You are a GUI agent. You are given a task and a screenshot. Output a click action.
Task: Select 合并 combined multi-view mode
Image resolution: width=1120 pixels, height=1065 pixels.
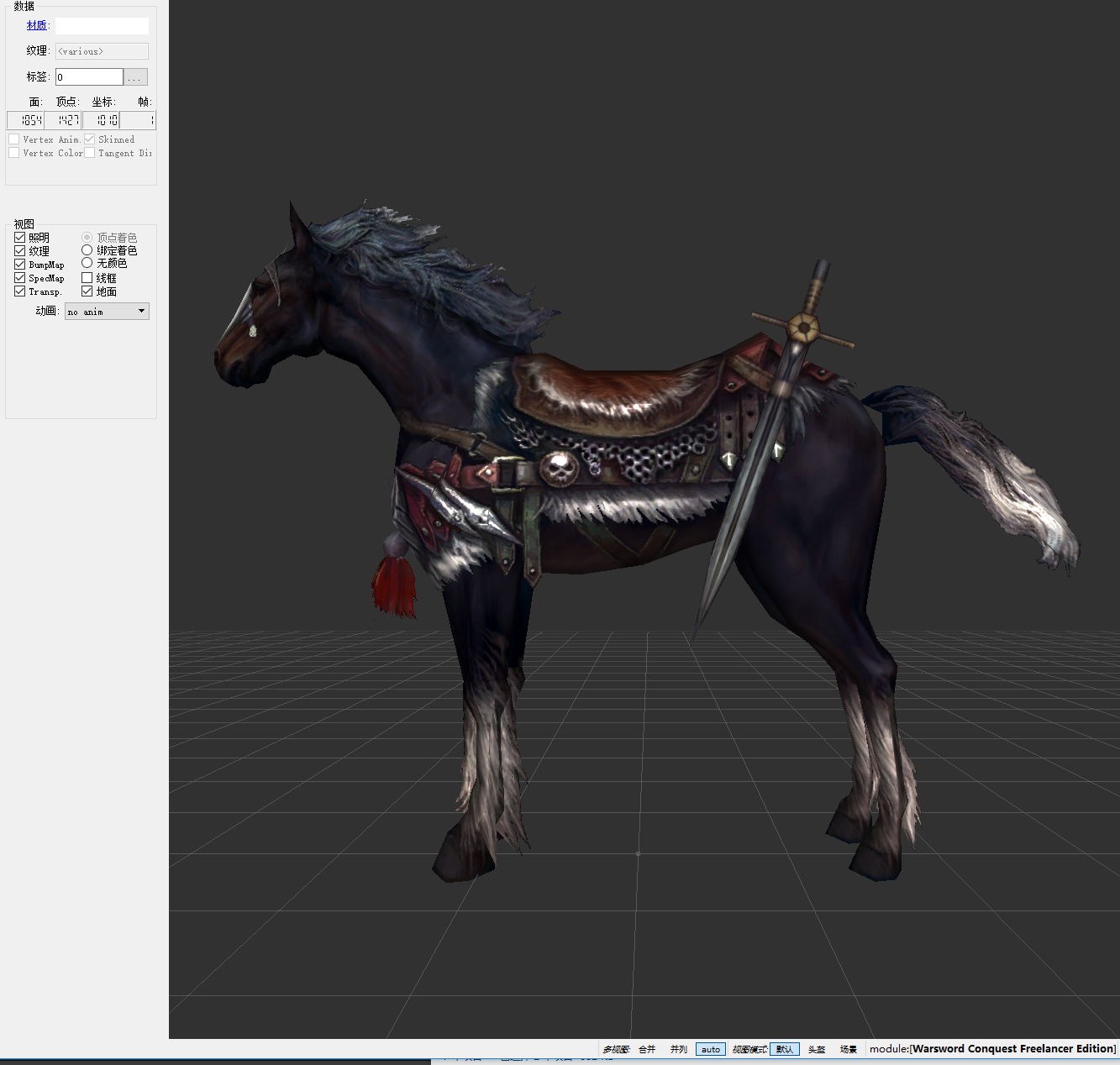tap(647, 1049)
